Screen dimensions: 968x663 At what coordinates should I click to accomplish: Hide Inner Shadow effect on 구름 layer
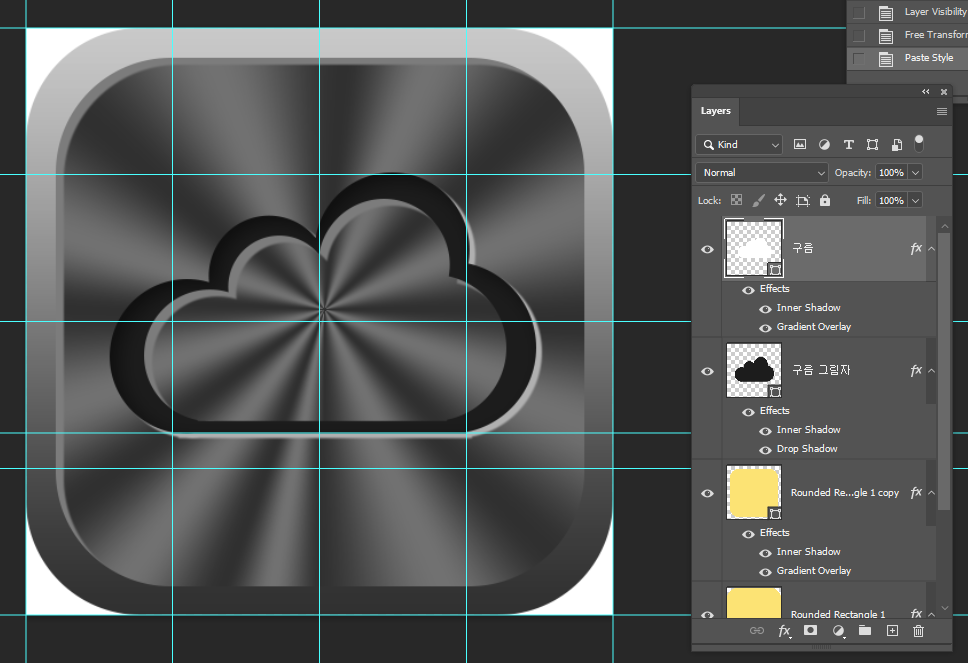[765, 309]
